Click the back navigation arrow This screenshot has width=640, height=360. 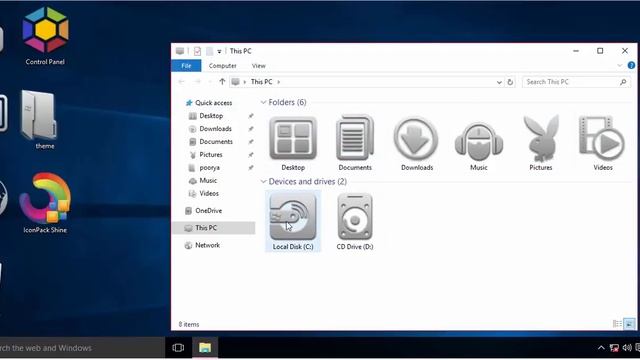(182, 82)
